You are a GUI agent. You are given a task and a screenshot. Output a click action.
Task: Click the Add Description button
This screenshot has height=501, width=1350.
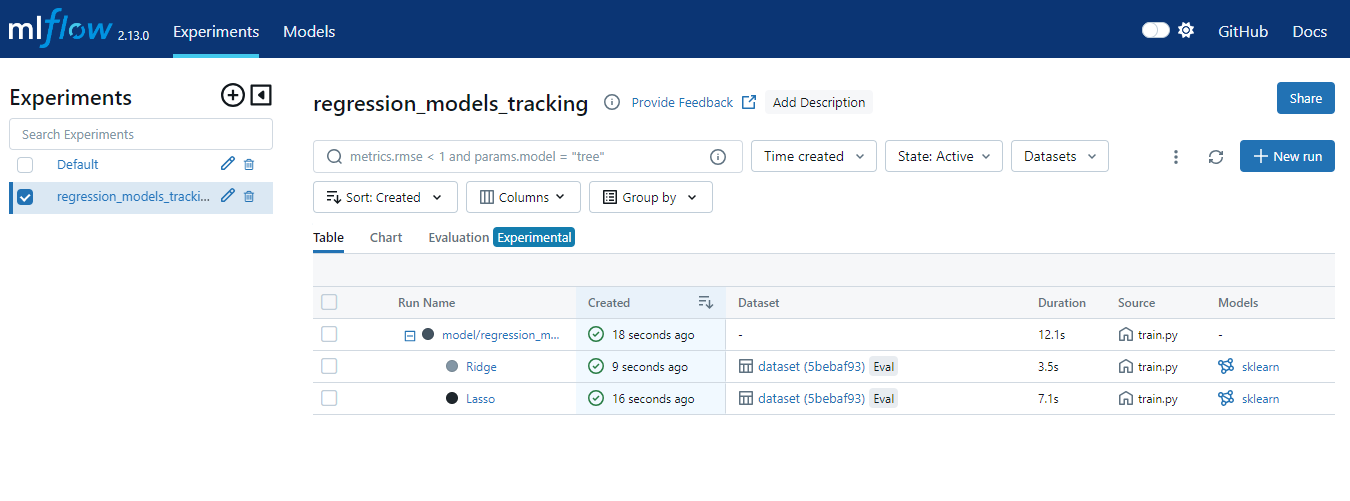[x=819, y=102]
